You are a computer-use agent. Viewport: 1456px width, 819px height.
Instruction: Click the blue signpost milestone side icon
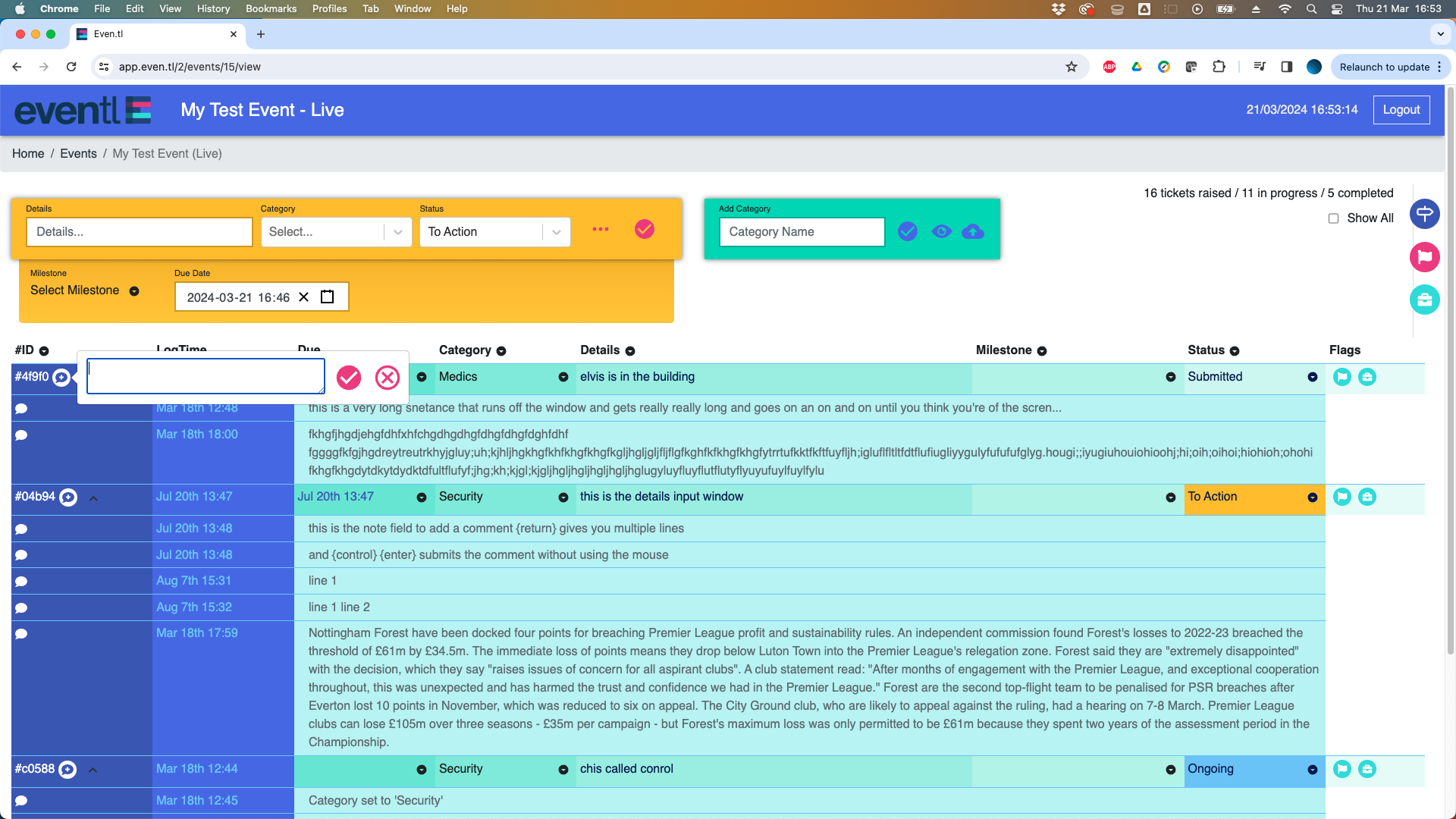click(1425, 214)
